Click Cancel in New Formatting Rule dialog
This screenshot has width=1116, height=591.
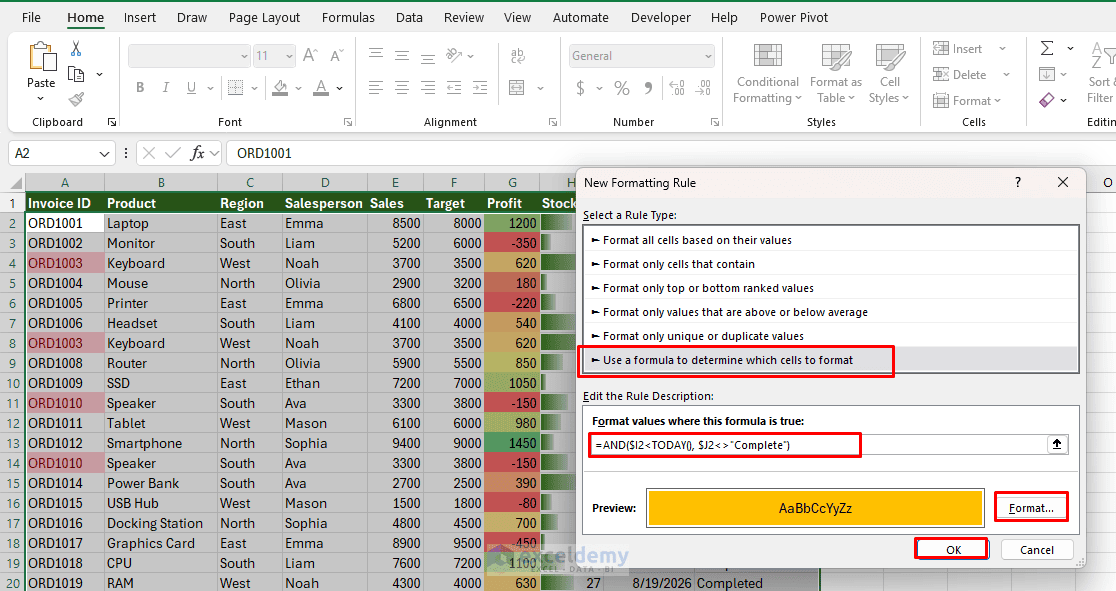click(x=1036, y=550)
